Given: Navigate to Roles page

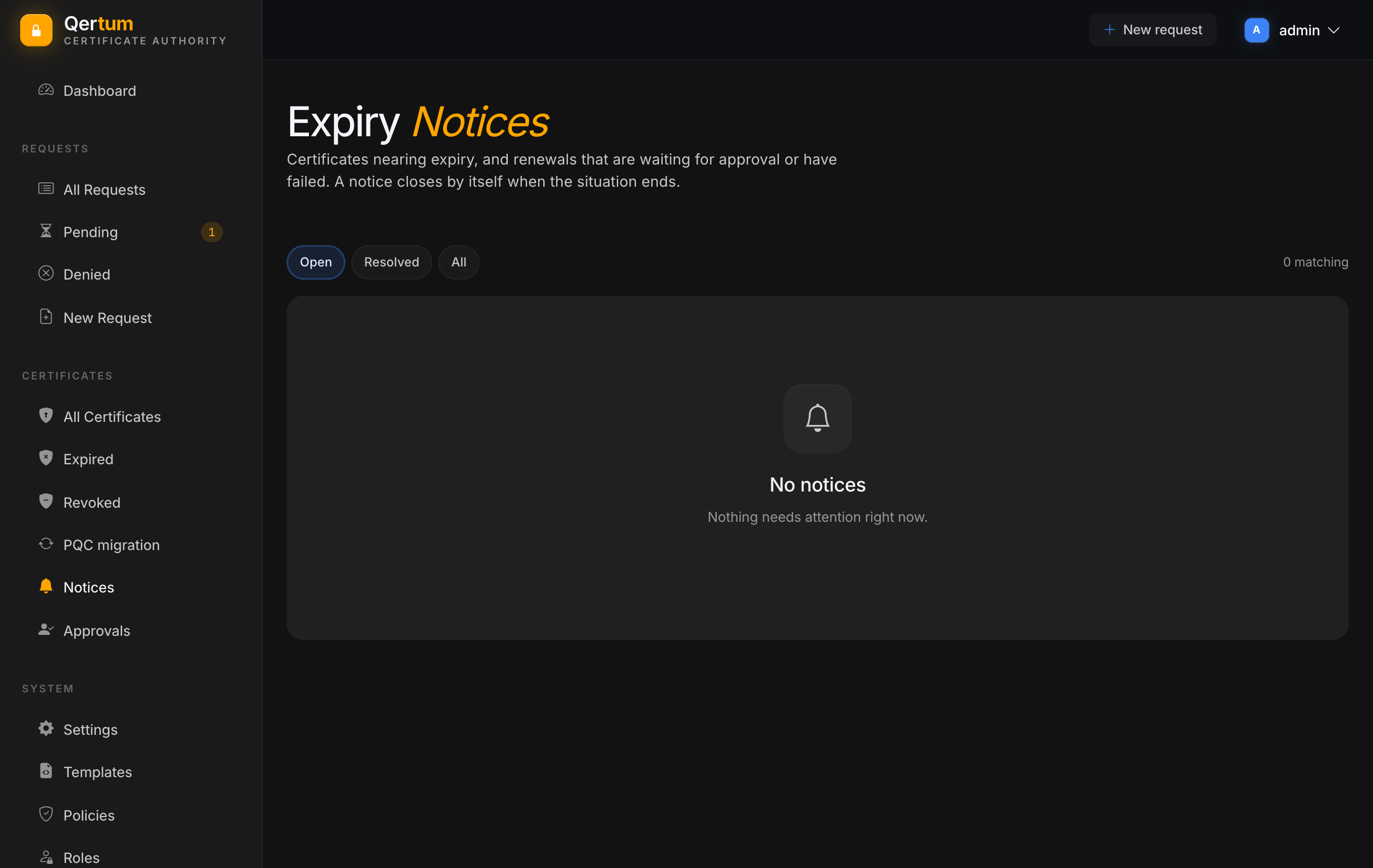Looking at the screenshot, I should [x=131, y=858].
